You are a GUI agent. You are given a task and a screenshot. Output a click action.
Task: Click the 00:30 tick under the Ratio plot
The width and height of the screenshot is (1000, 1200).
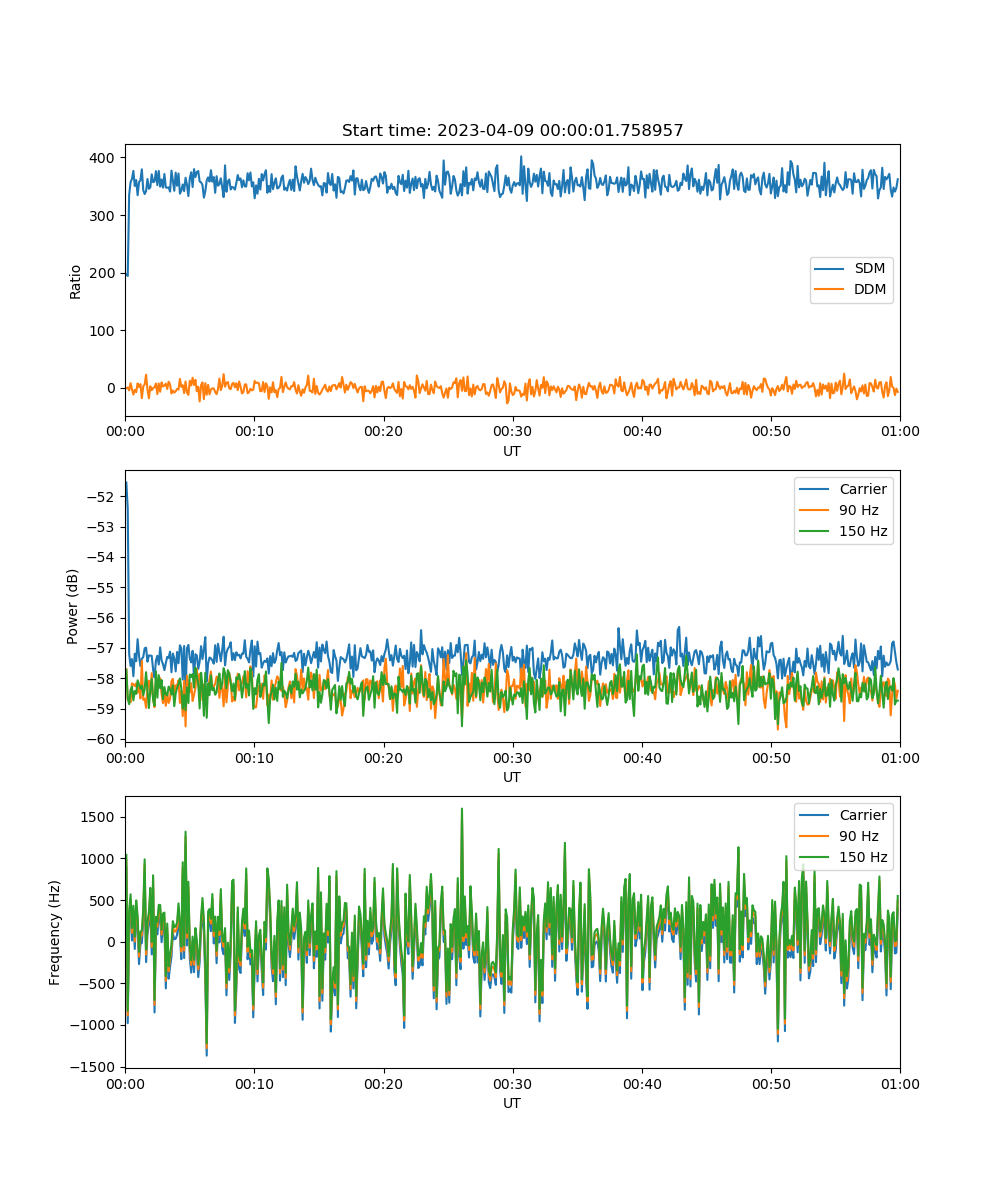pos(512,431)
